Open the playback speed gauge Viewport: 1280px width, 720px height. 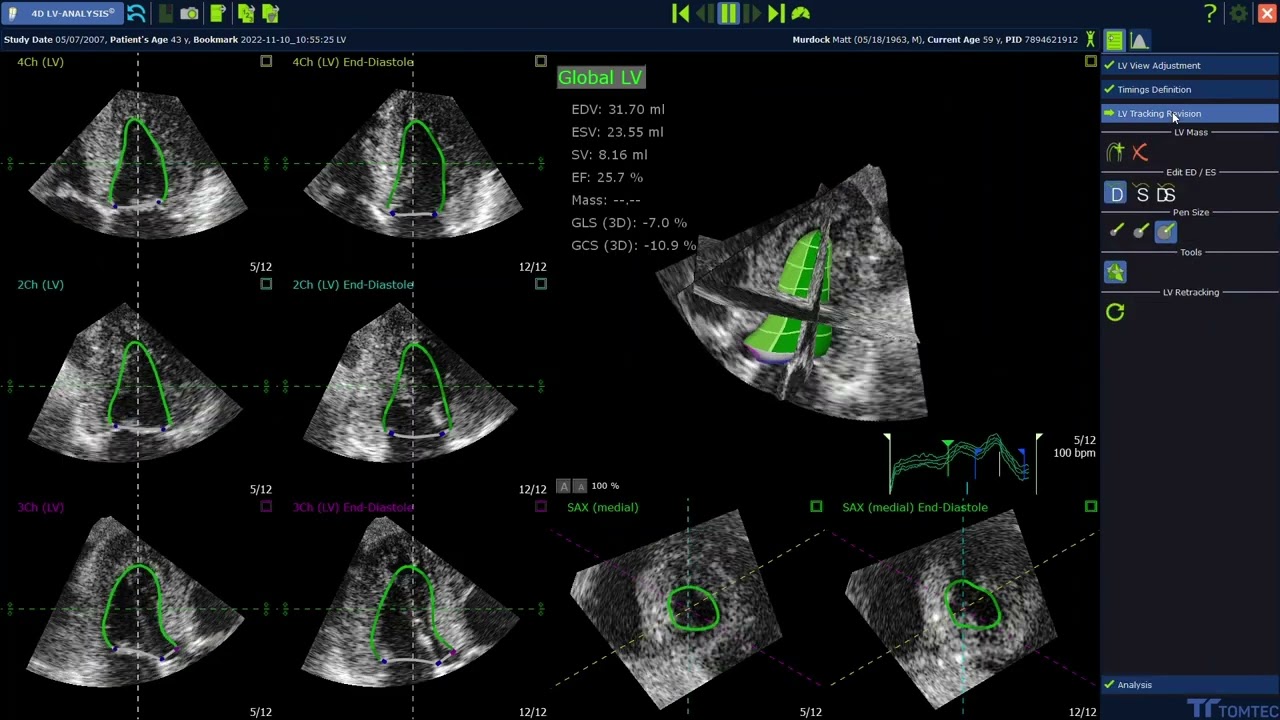click(801, 14)
